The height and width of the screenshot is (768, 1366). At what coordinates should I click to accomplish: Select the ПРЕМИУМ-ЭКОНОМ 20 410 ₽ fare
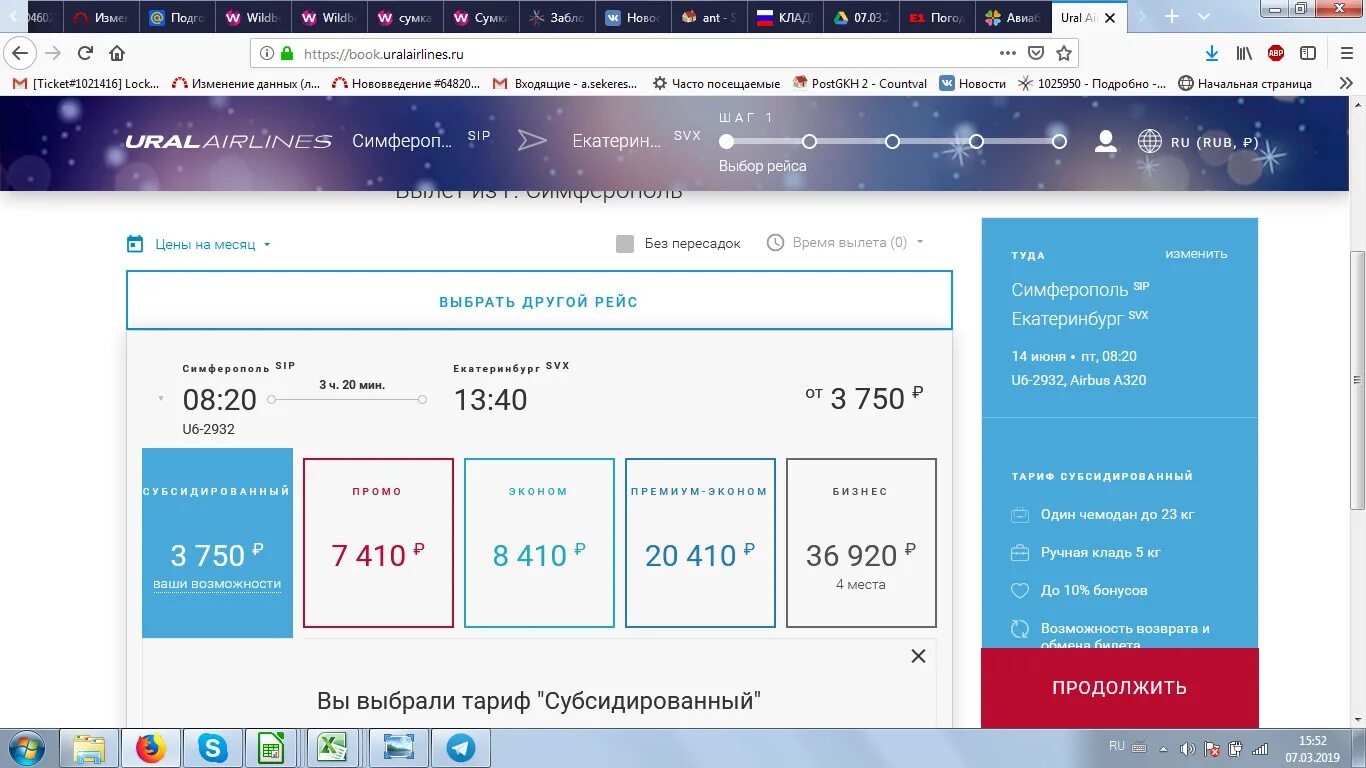pyautogui.click(x=700, y=543)
